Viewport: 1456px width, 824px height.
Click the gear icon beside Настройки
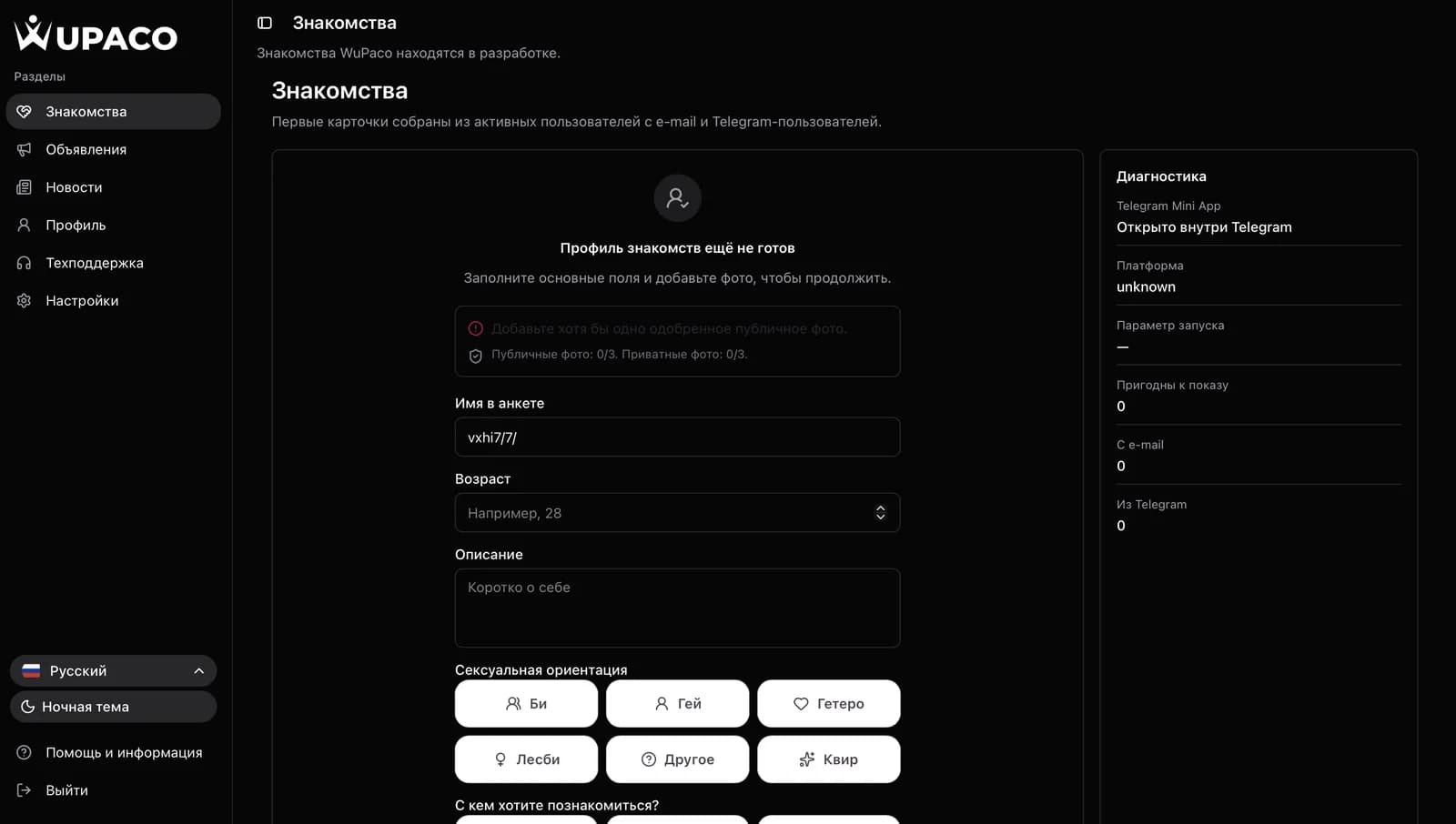coord(25,300)
